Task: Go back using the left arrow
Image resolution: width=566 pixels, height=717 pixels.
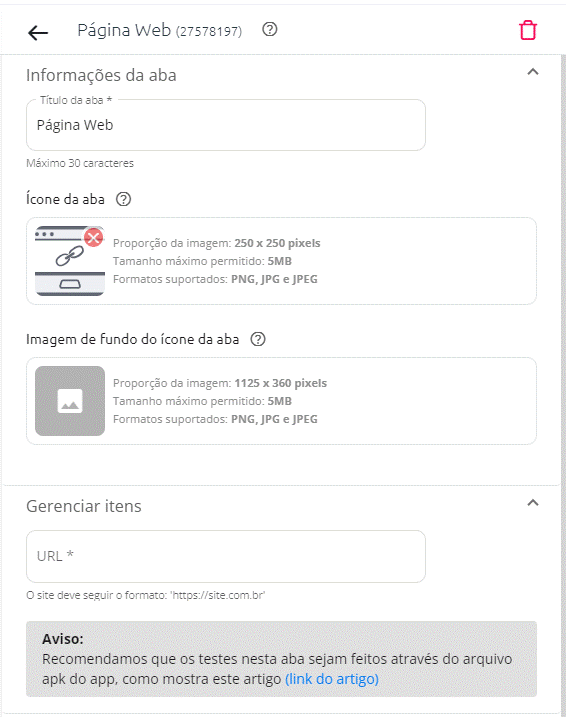Action: point(38,32)
